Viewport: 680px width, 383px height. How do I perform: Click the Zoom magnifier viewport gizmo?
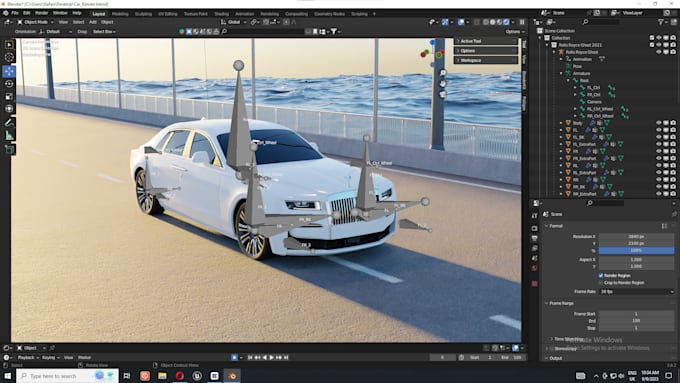coord(443,73)
